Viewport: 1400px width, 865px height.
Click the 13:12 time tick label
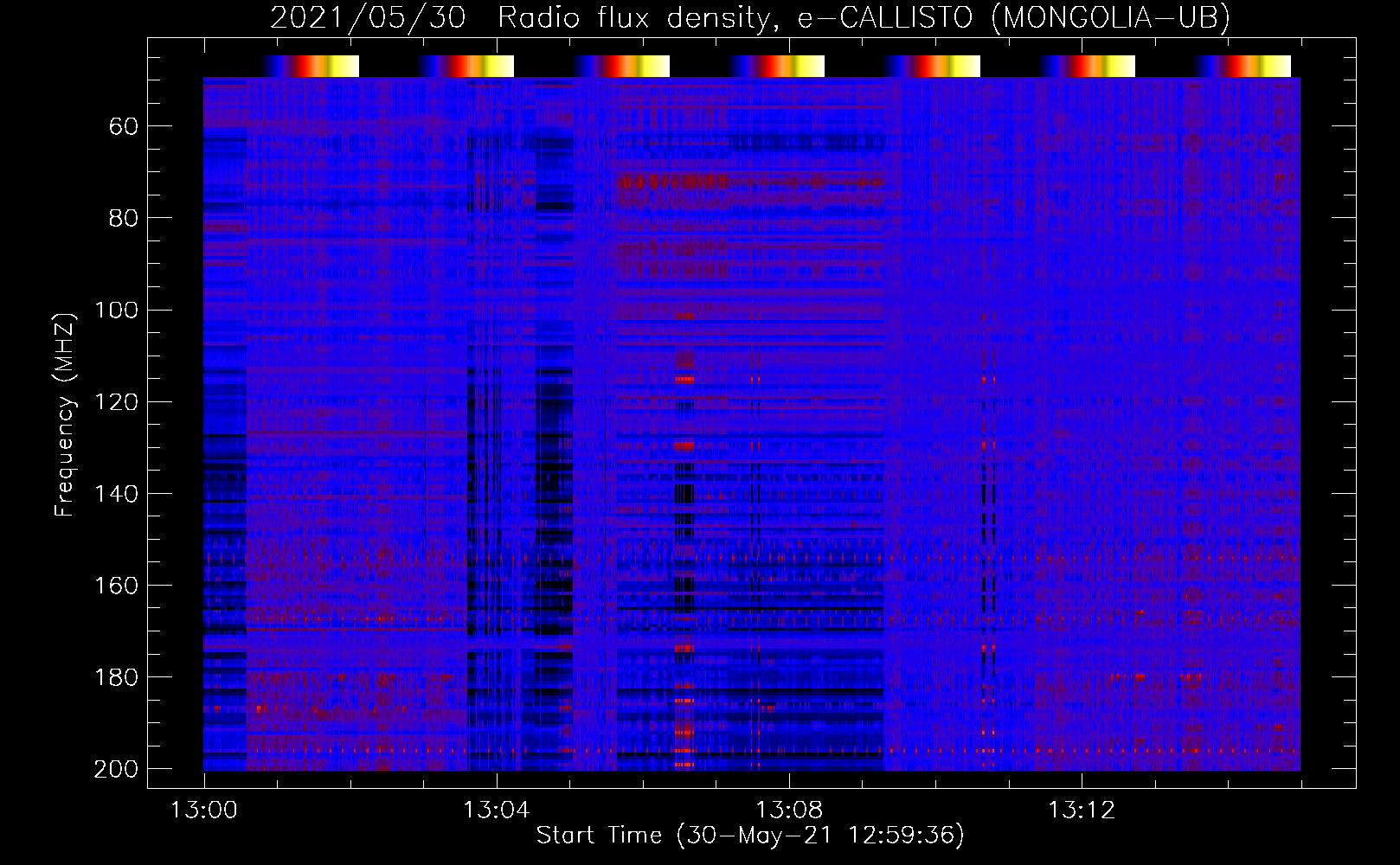[x=1082, y=811]
